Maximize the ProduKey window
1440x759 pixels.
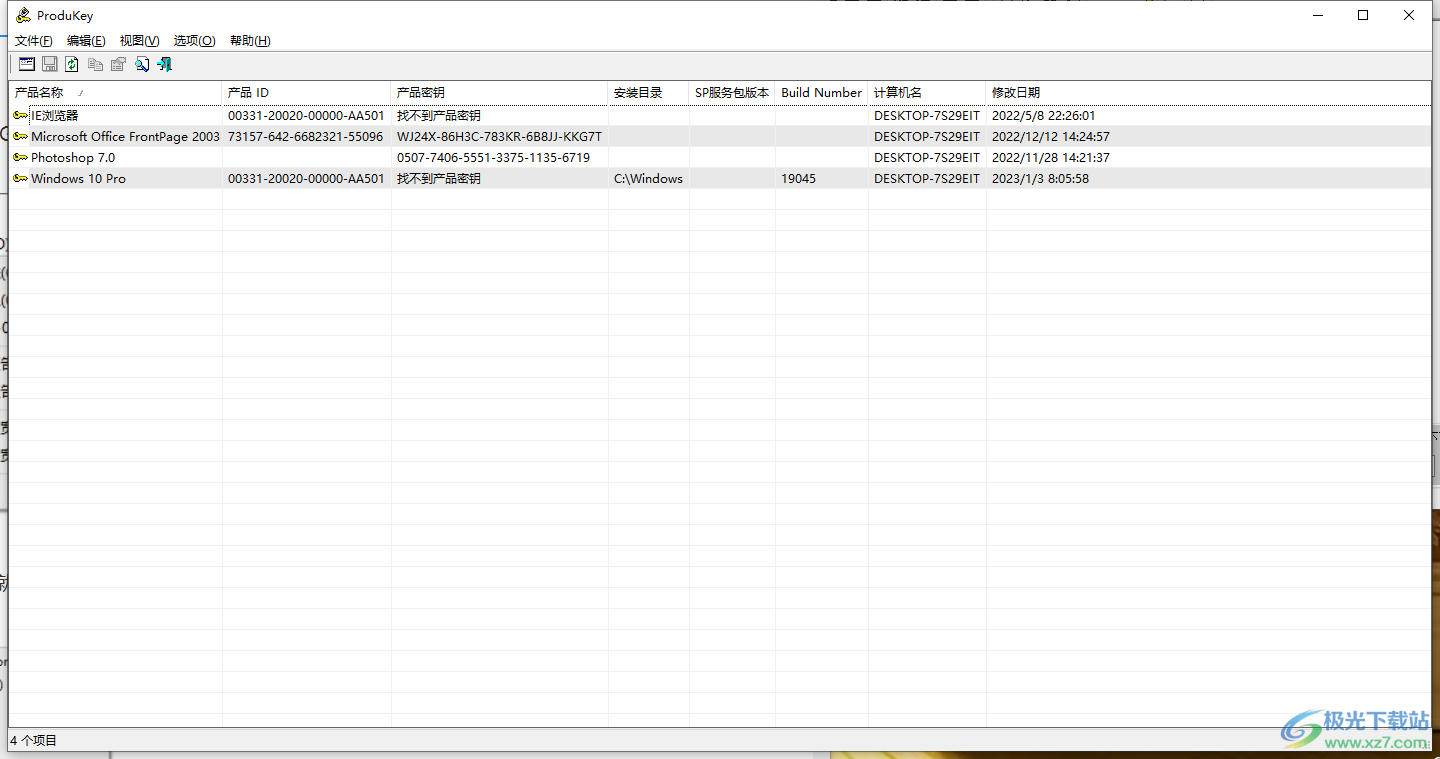(1363, 15)
